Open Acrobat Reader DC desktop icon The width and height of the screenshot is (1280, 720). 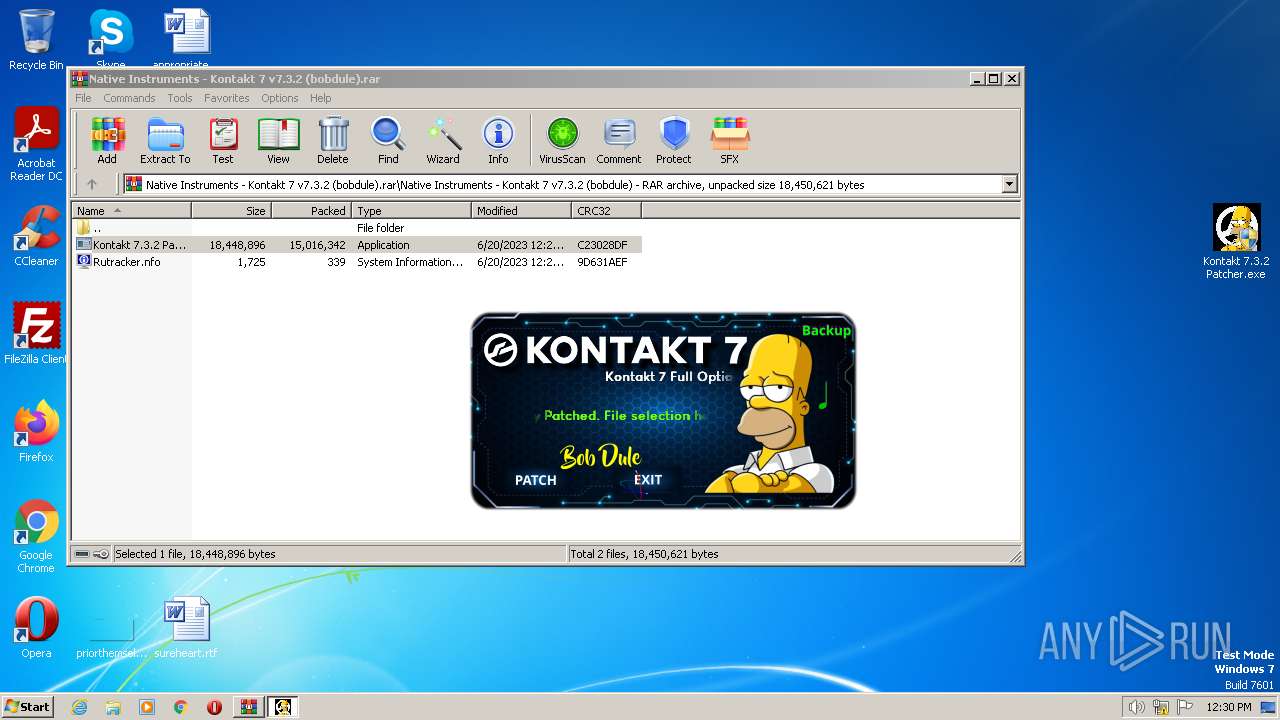click(36, 144)
